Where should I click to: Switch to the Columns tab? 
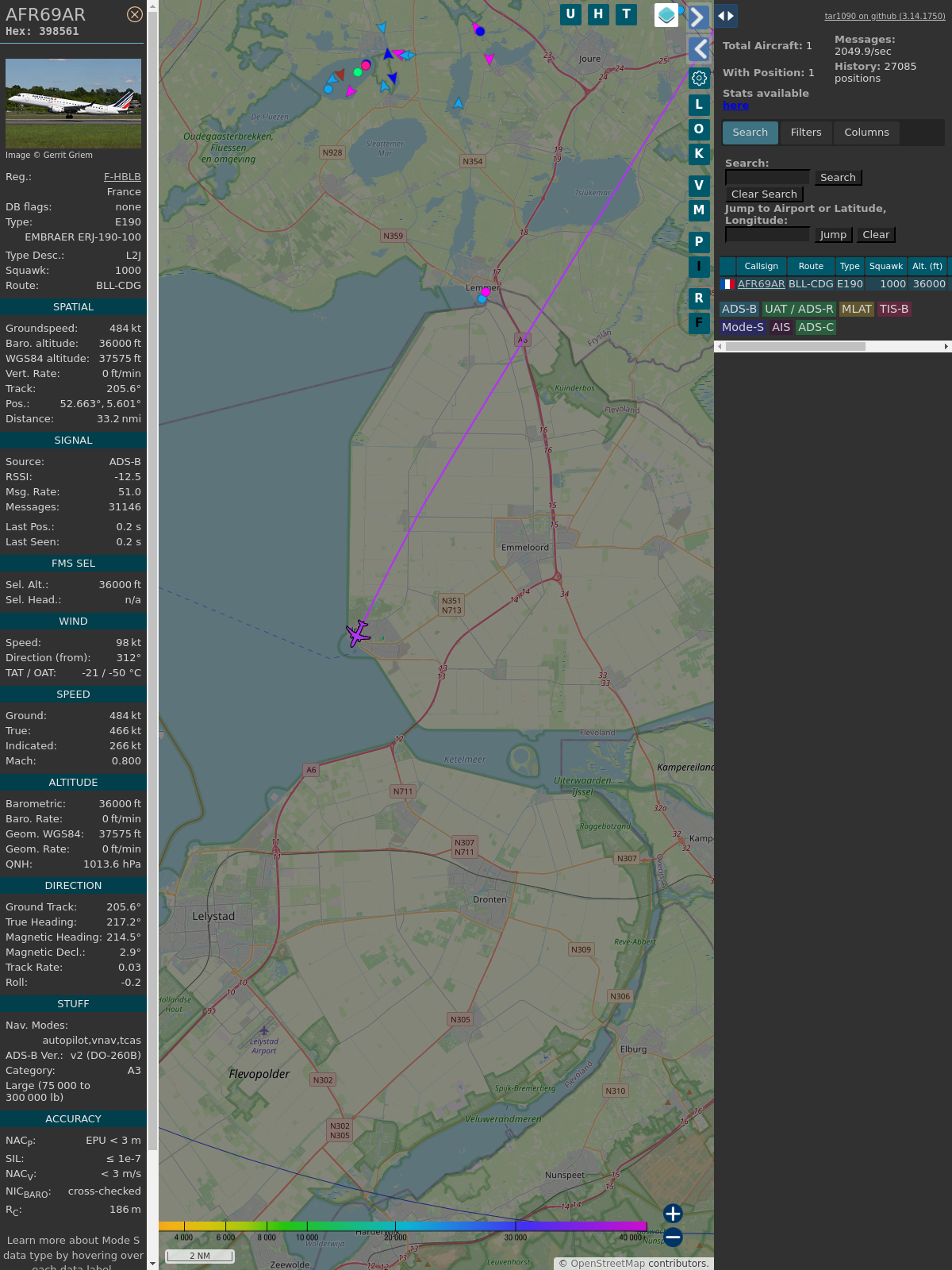pyautogui.click(x=866, y=133)
